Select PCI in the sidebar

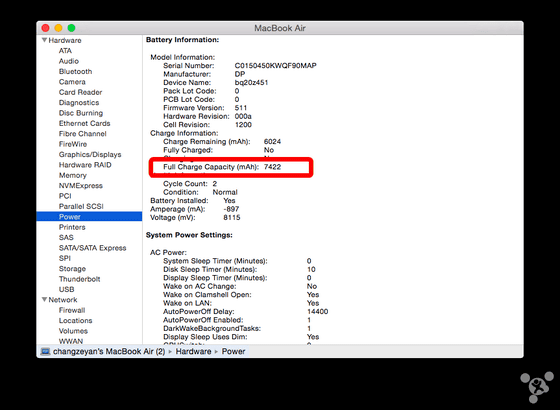tap(65, 196)
